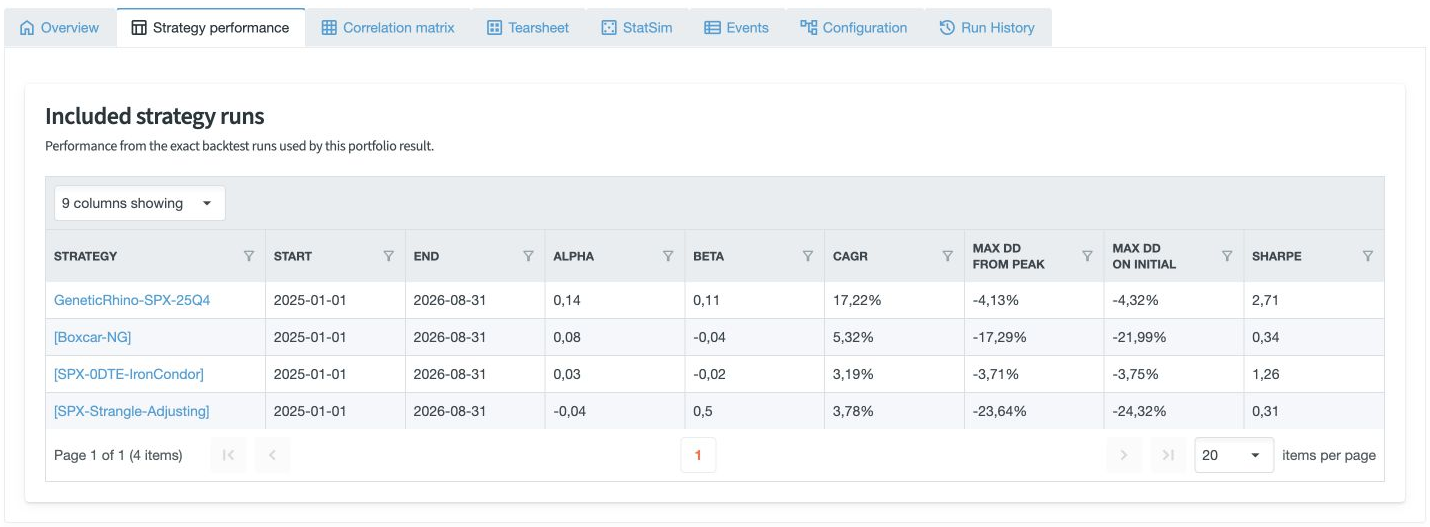1430x527 pixels.
Task: Sort by the BETA column header
Action: click(709, 256)
